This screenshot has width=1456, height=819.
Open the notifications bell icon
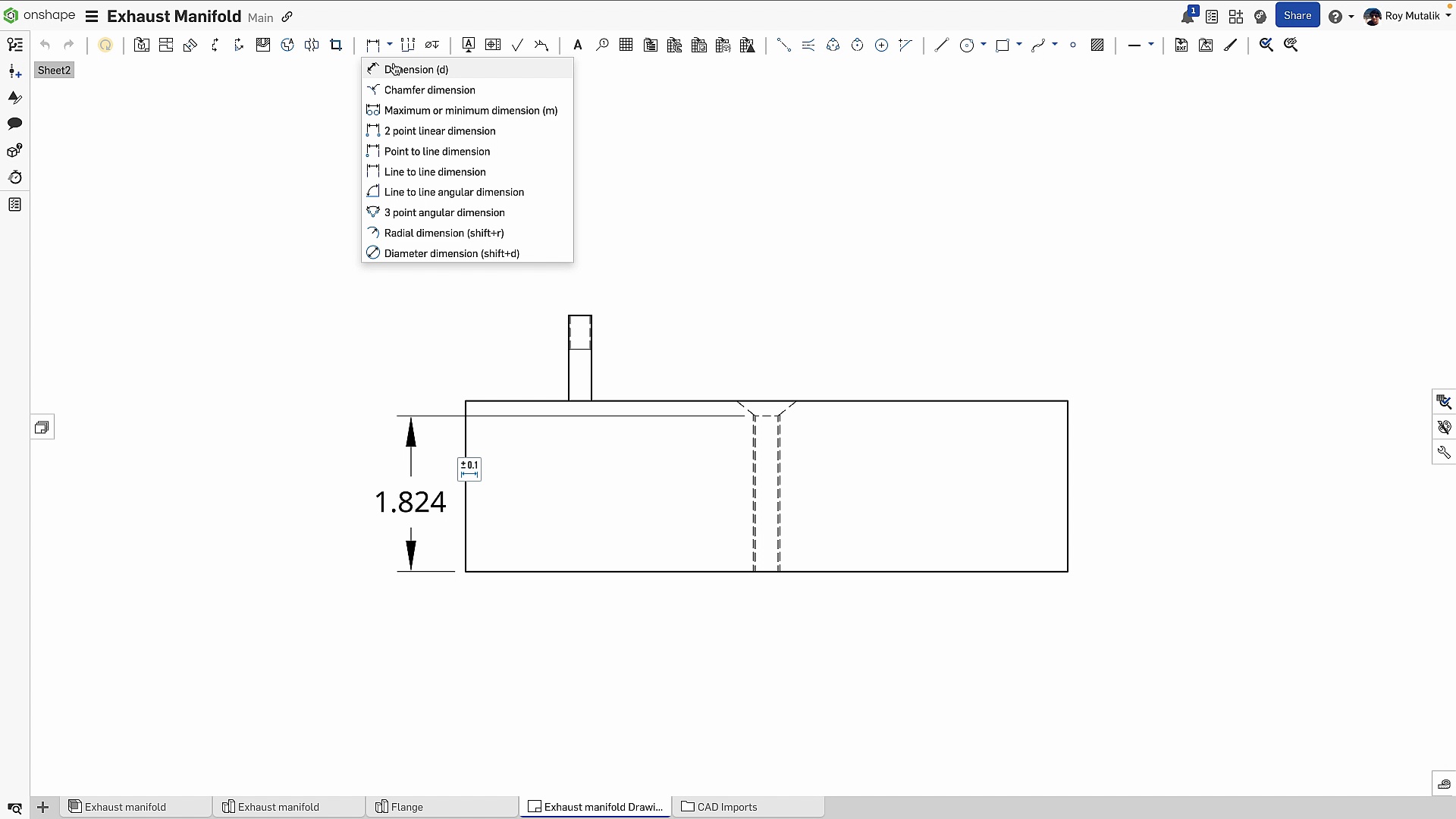(x=1188, y=16)
